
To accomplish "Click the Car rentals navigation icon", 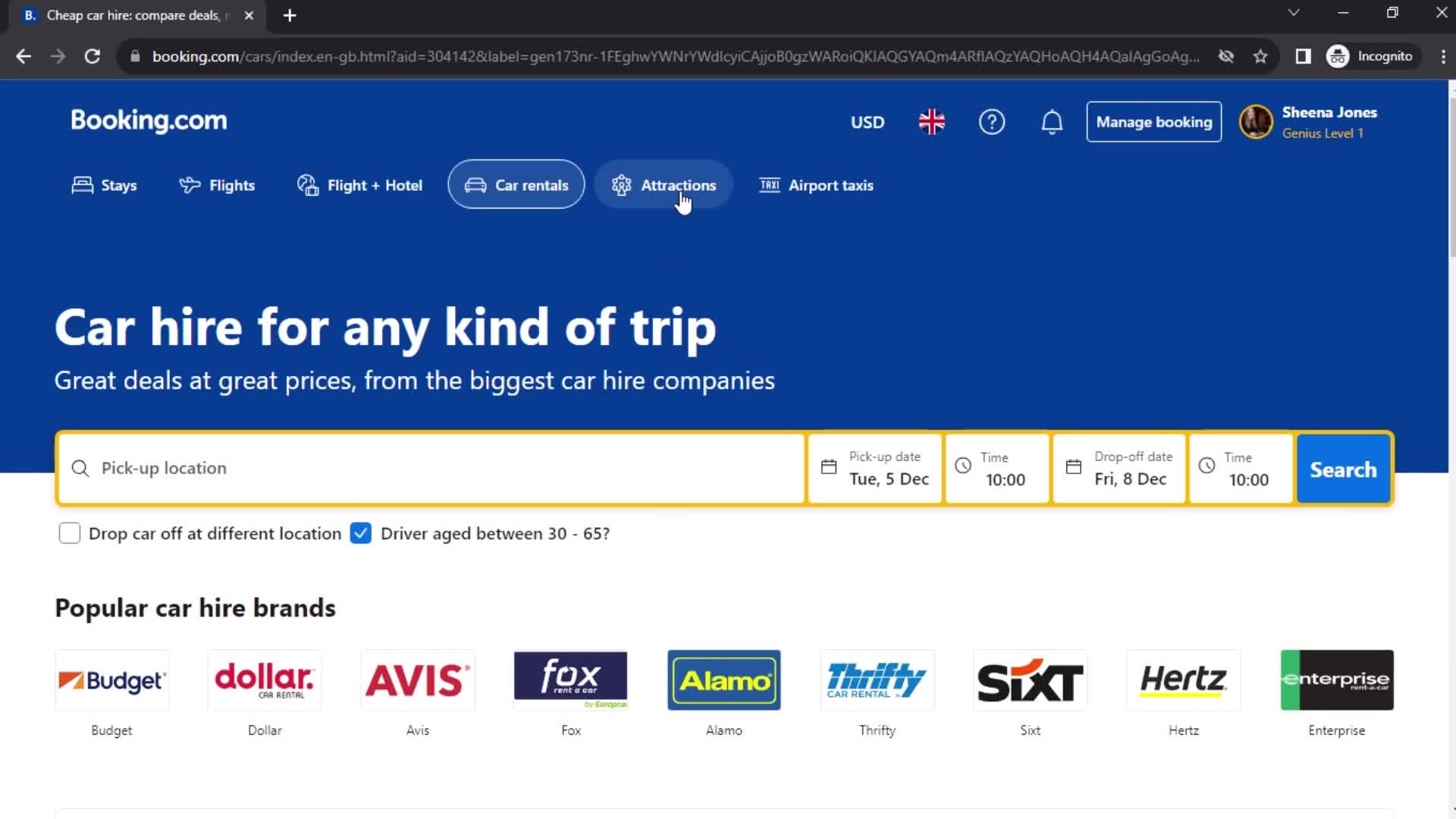I will tap(476, 184).
